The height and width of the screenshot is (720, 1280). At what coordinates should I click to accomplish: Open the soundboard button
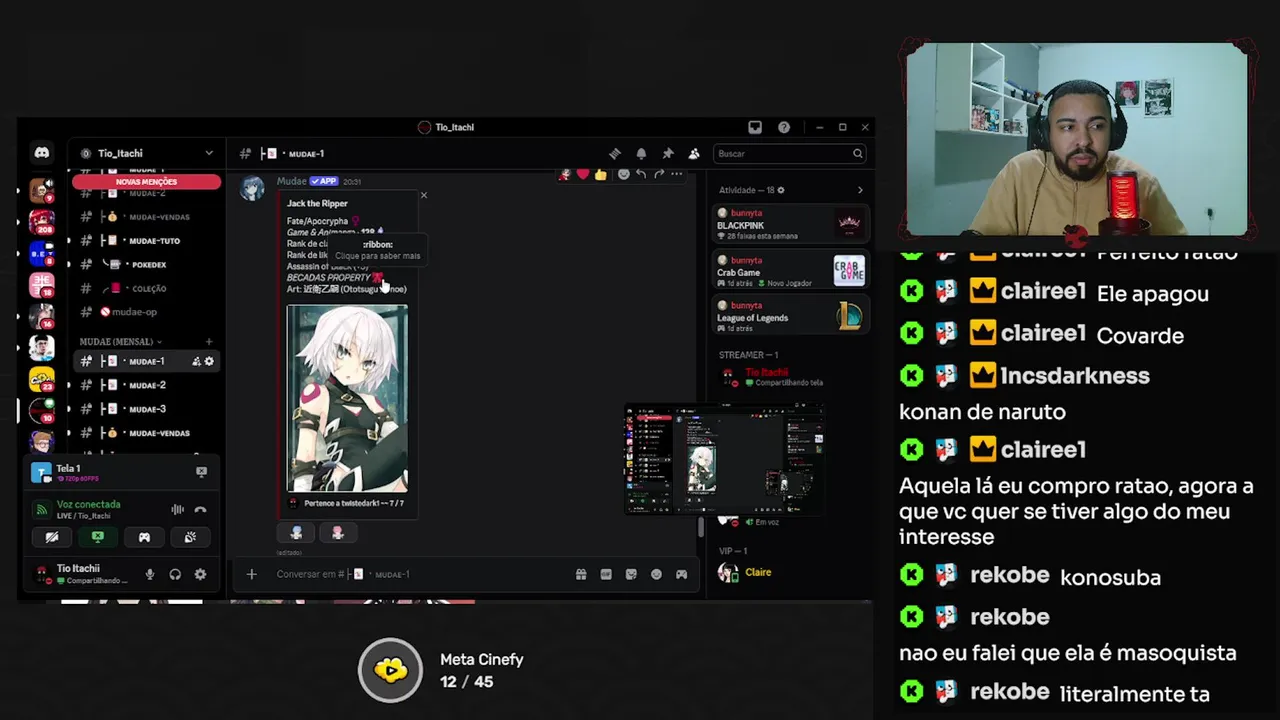pyautogui.click(x=190, y=537)
